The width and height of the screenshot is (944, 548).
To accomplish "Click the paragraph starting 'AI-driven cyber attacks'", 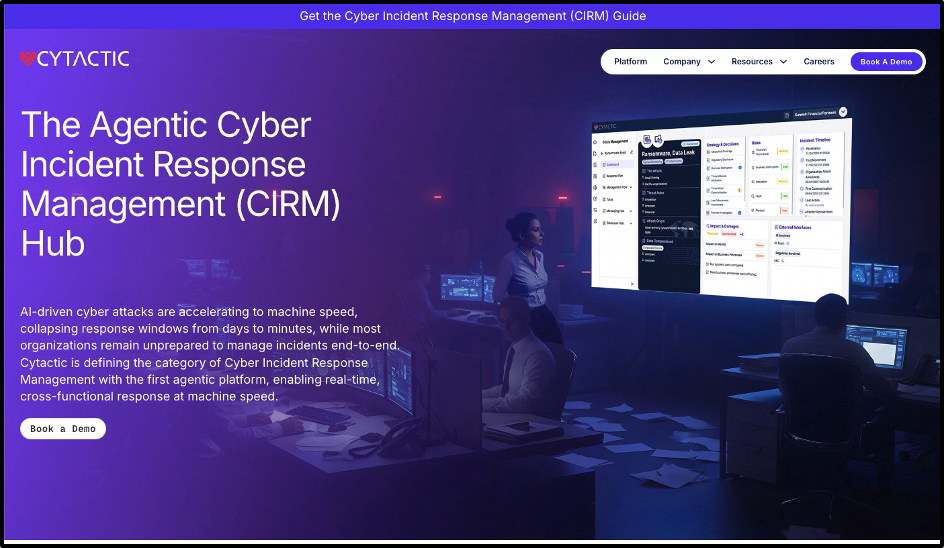I will pos(210,354).
